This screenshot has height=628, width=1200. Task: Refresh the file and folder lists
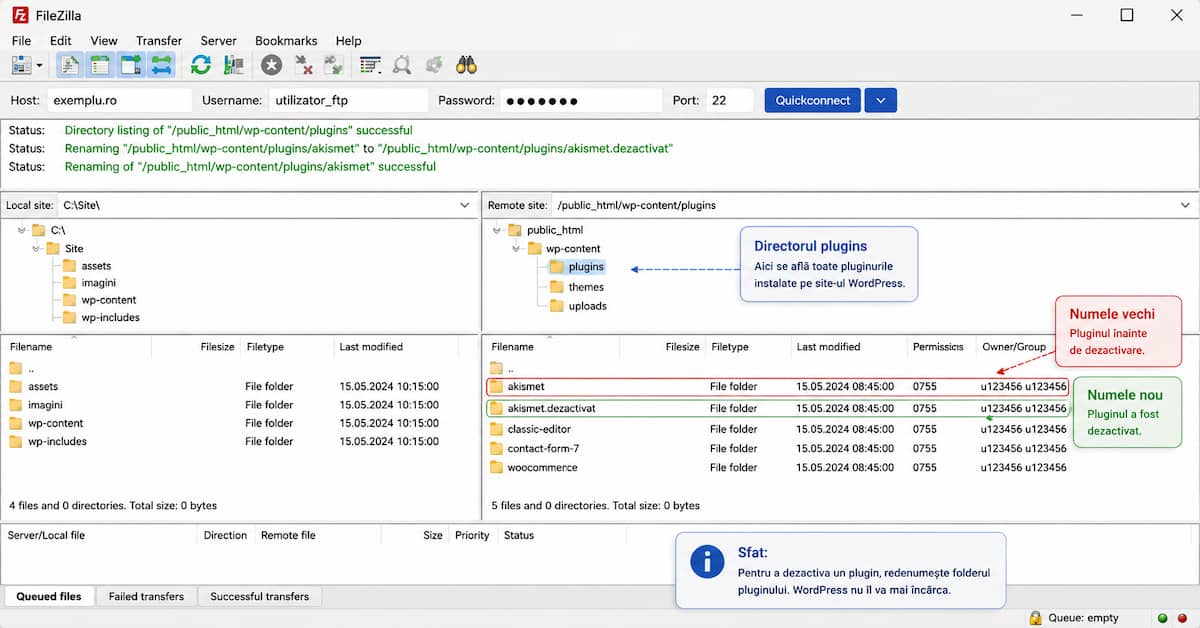tap(201, 65)
